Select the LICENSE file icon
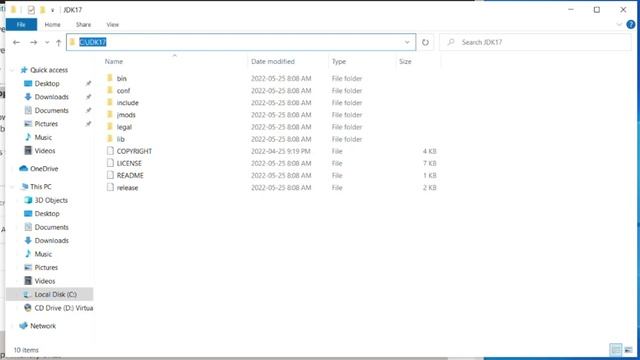640x360 pixels. pos(110,163)
